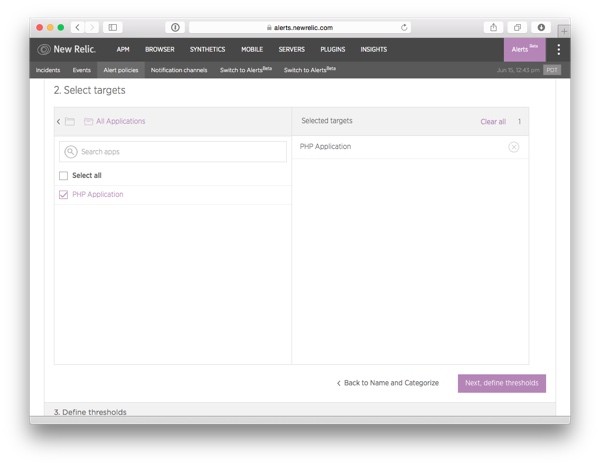600x467 pixels.
Task: Select the Alerts Beta tab
Action: 525,49
